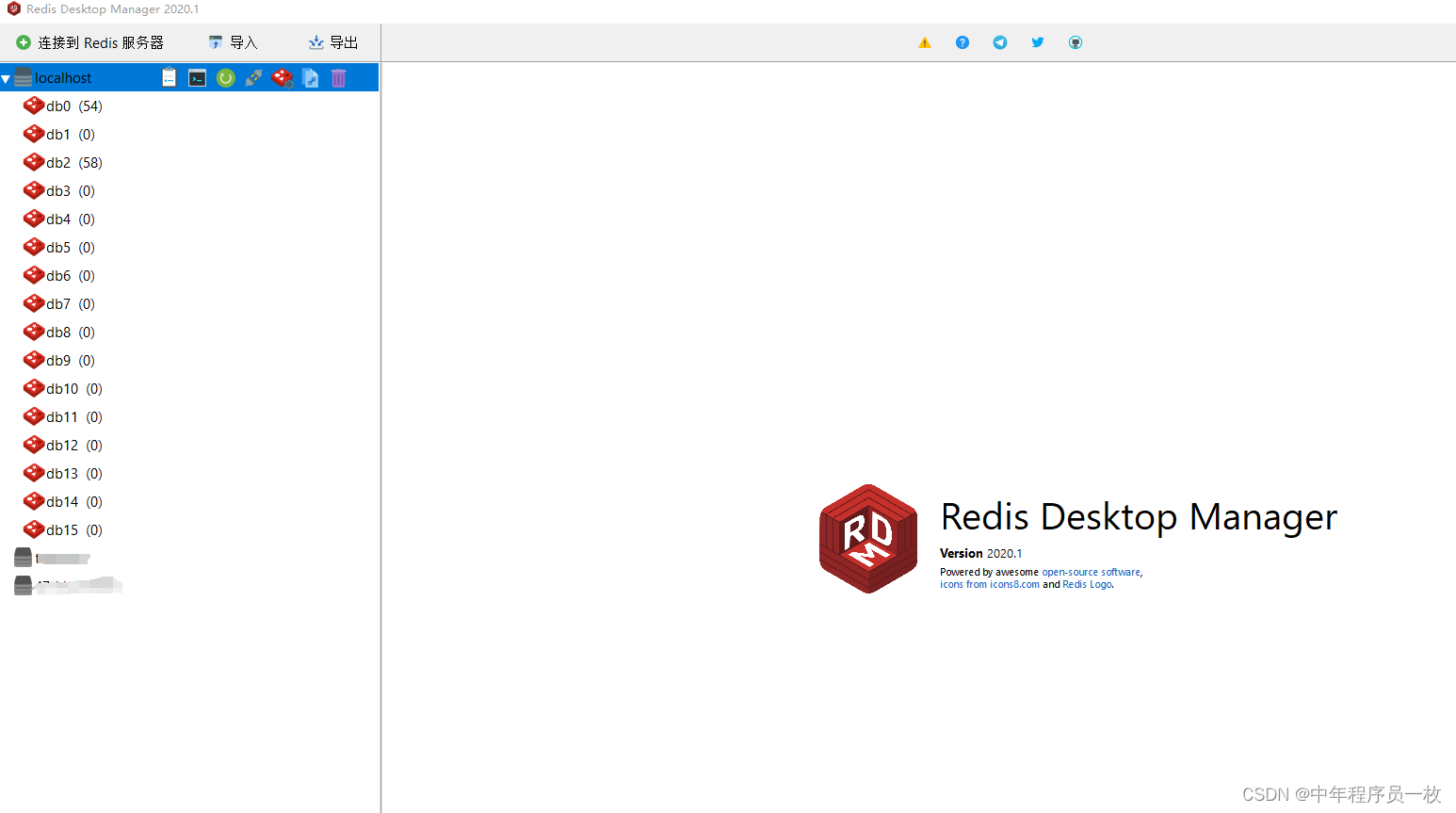Screen dimensions: 1456x813
Task: Click the green plus connect icon
Action: [x=24, y=42]
